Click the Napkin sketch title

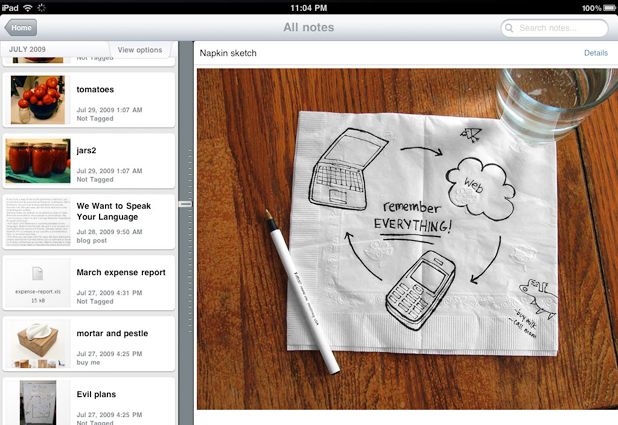(228, 53)
